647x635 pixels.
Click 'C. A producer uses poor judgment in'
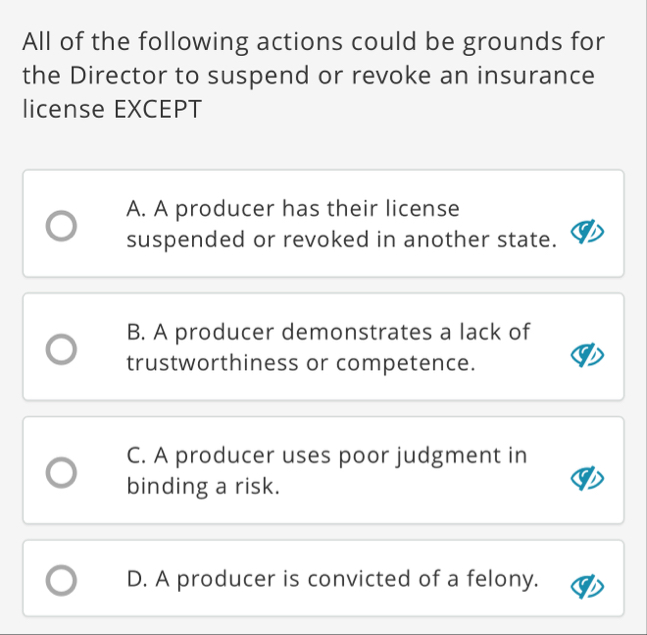[327, 456]
